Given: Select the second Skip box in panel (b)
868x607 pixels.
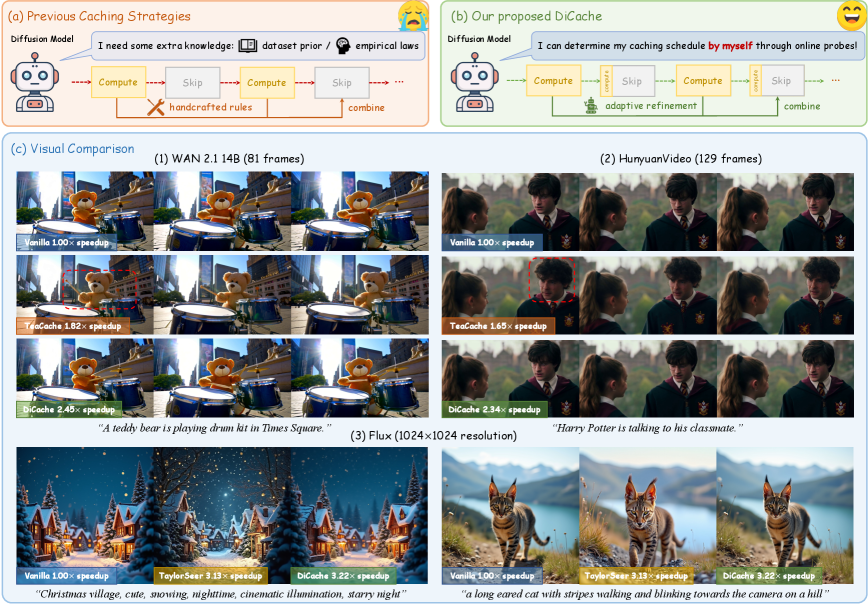Looking at the screenshot, I should click(783, 81).
